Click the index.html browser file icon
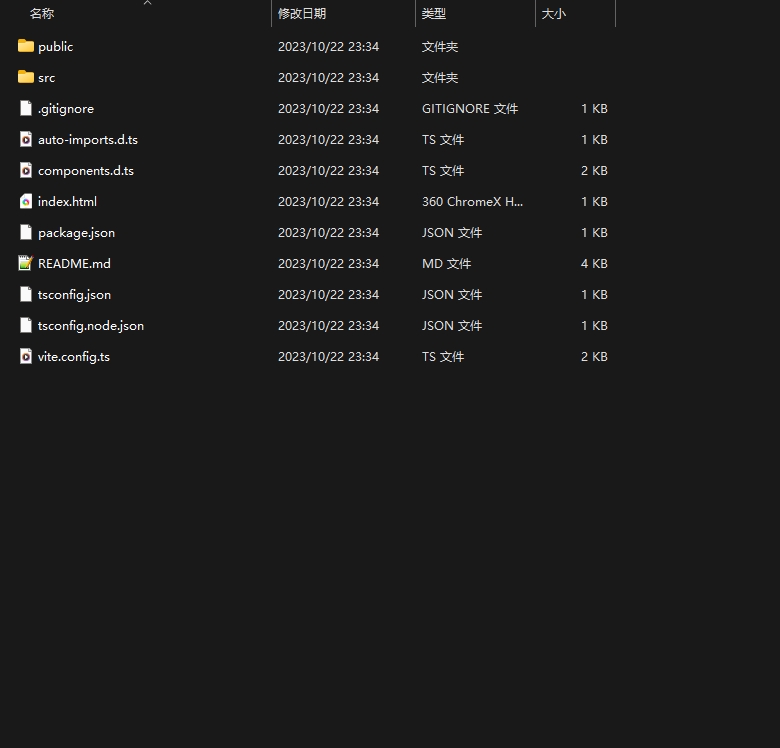The height and width of the screenshot is (748, 780). [x=26, y=201]
